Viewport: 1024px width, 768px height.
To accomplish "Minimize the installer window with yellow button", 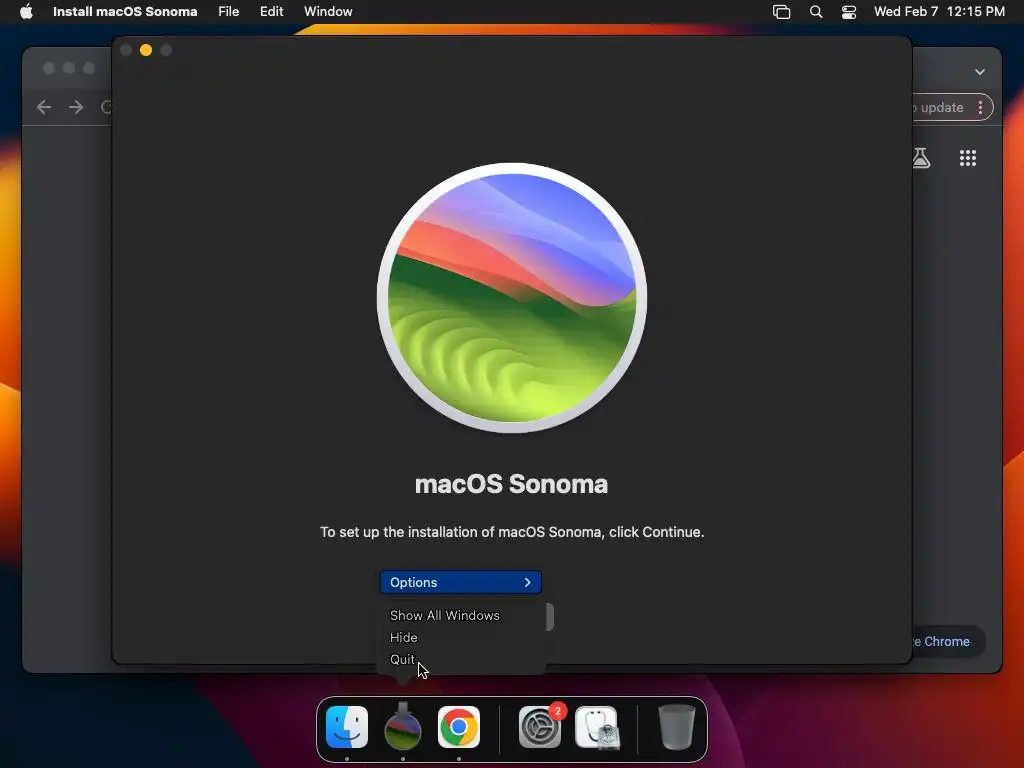I will click(x=146, y=50).
